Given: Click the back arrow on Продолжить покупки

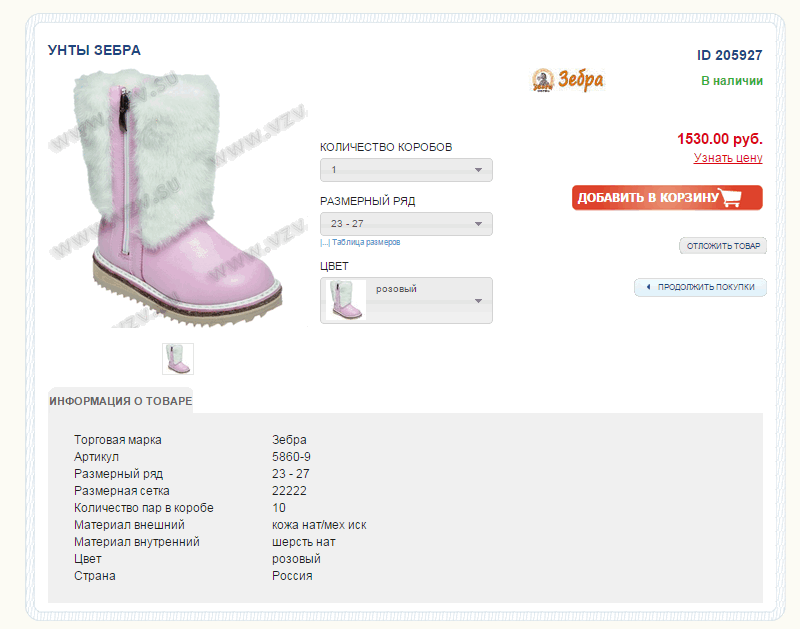Looking at the screenshot, I should coord(648,287).
